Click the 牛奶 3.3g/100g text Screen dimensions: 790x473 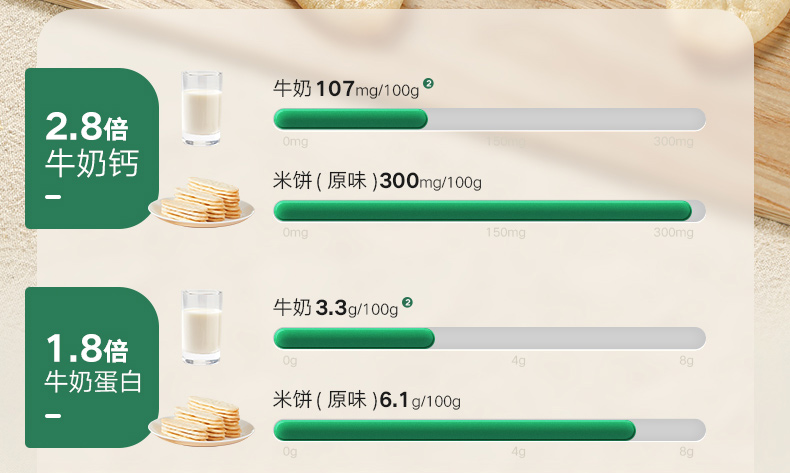pyautogui.click(x=336, y=308)
